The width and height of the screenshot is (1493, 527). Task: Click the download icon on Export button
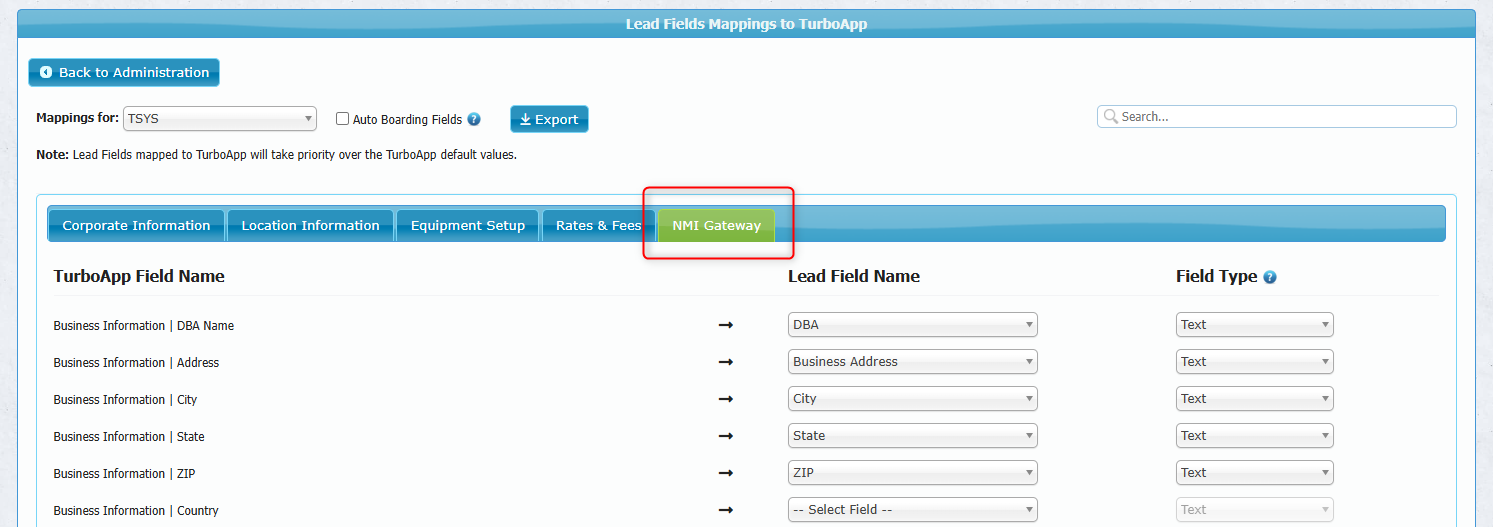pos(525,119)
